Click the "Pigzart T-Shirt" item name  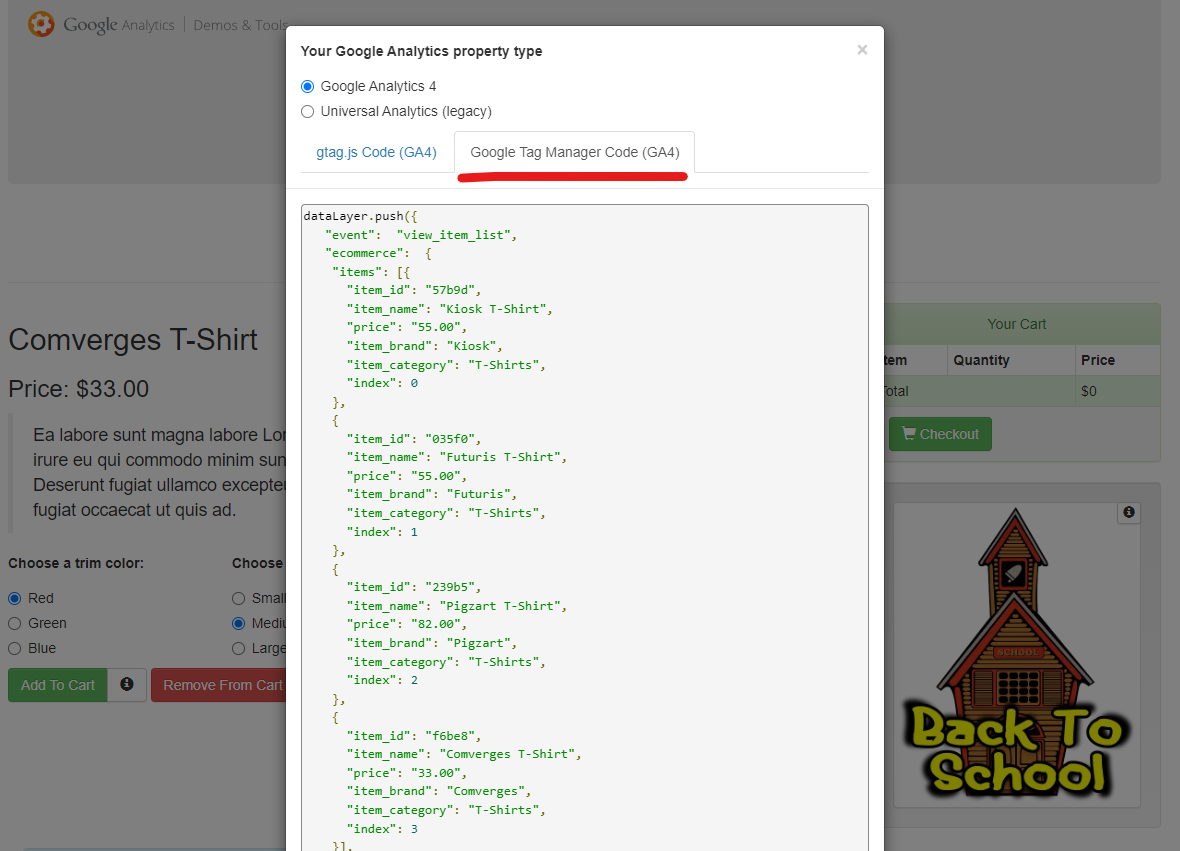pos(500,606)
